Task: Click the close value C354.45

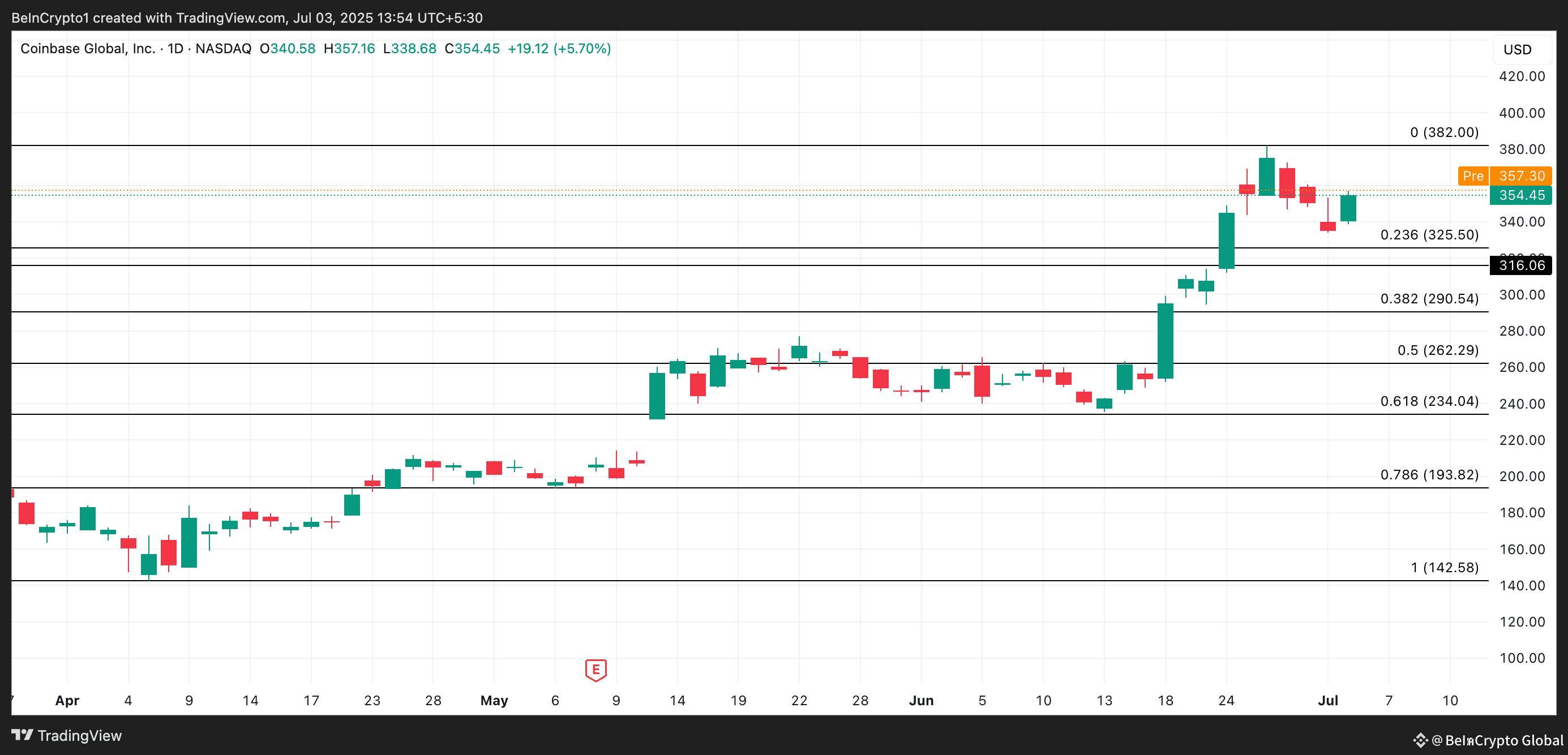Action: pyautogui.click(x=472, y=49)
